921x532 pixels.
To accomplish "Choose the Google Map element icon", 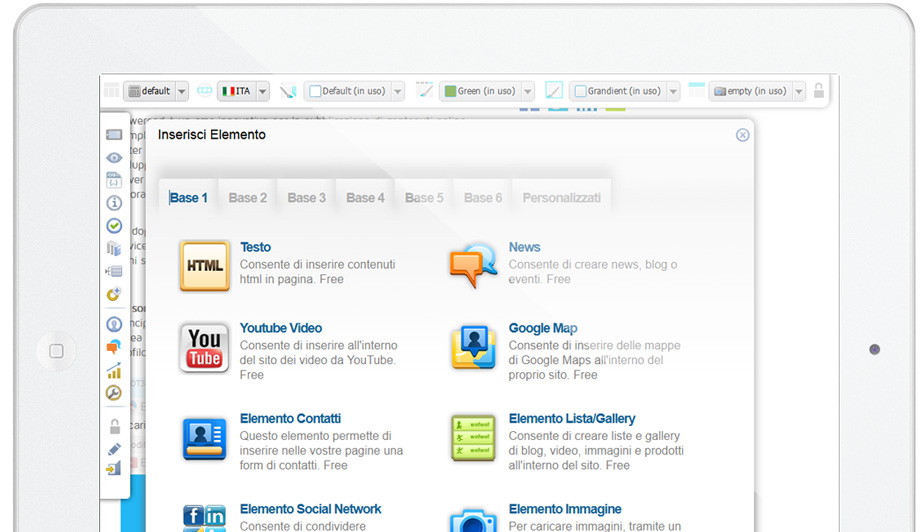I will click(x=473, y=348).
